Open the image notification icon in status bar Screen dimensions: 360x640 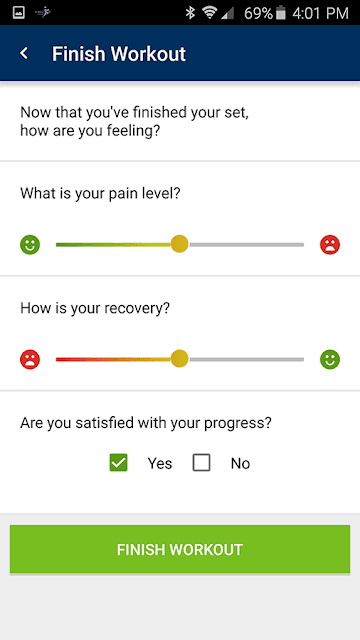click(19, 13)
